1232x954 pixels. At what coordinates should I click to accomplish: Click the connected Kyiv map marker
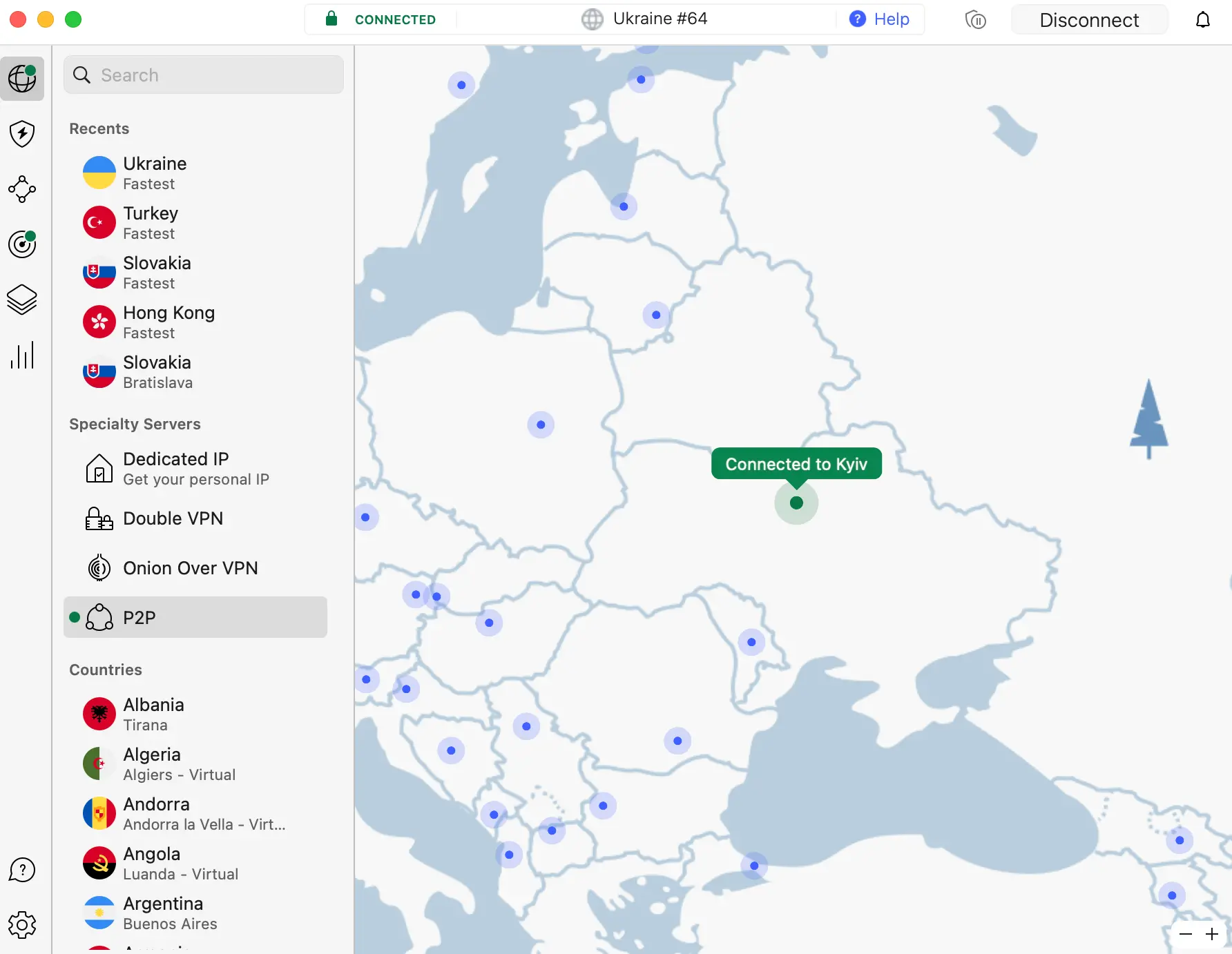point(796,503)
